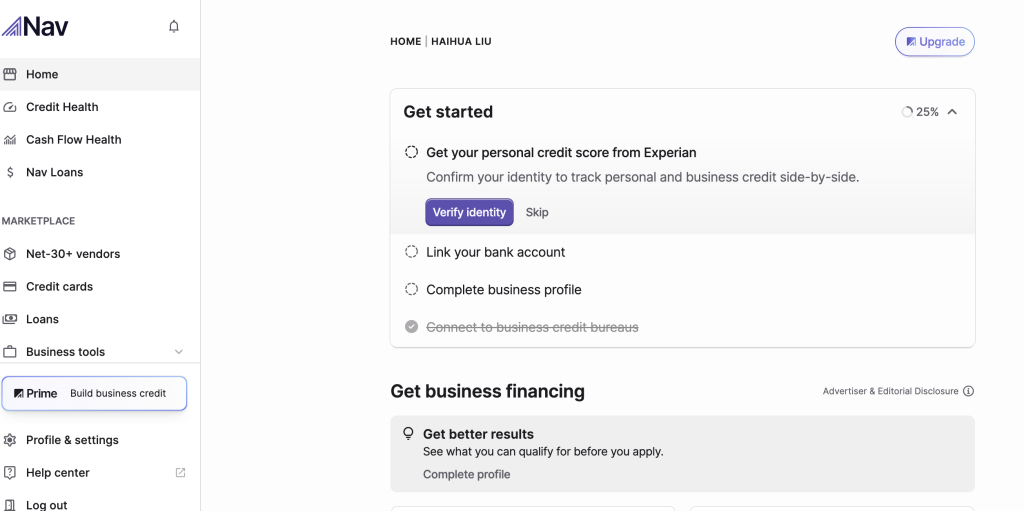Image resolution: width=1024 pixels, height=511 pixels.
Task: Check the Complete business profile circle
Action: 411,289
